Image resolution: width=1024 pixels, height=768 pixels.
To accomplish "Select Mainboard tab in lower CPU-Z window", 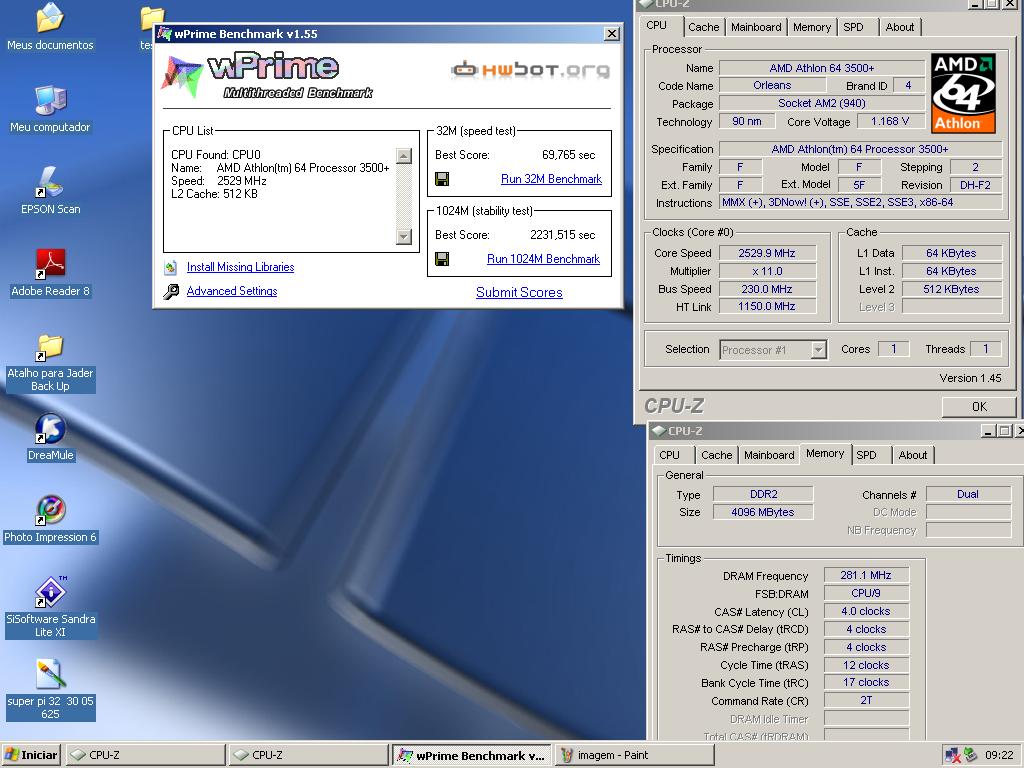I will pos(769,455).
